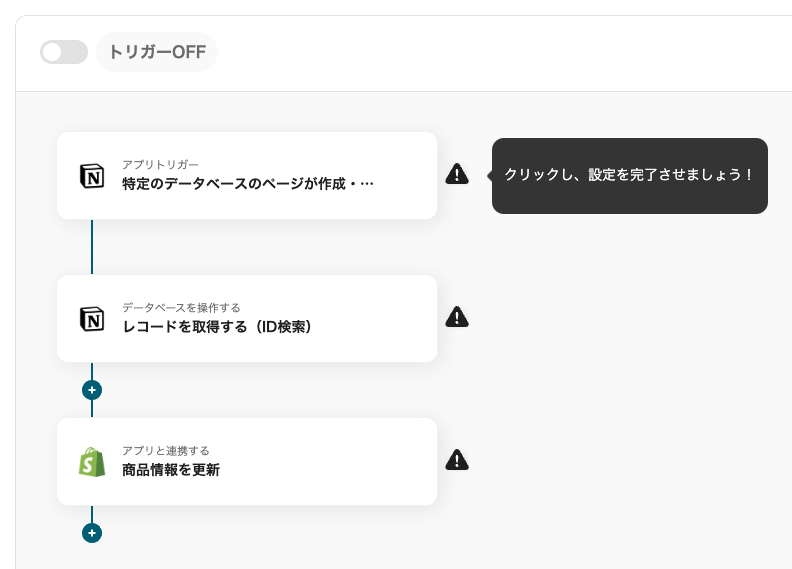Click the トリガーOFF status label

coord(157,52)
